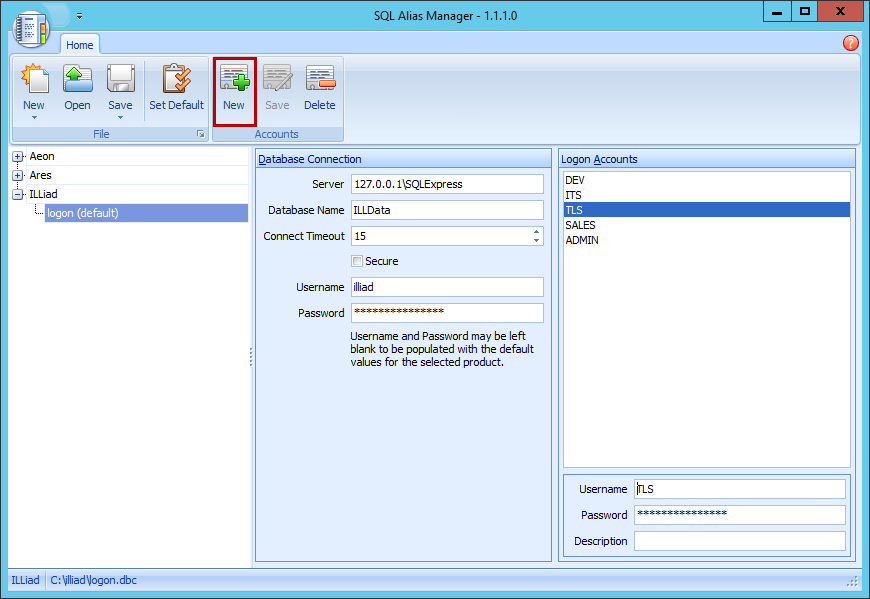Click the Set Default icon

[x=176, y=80]
